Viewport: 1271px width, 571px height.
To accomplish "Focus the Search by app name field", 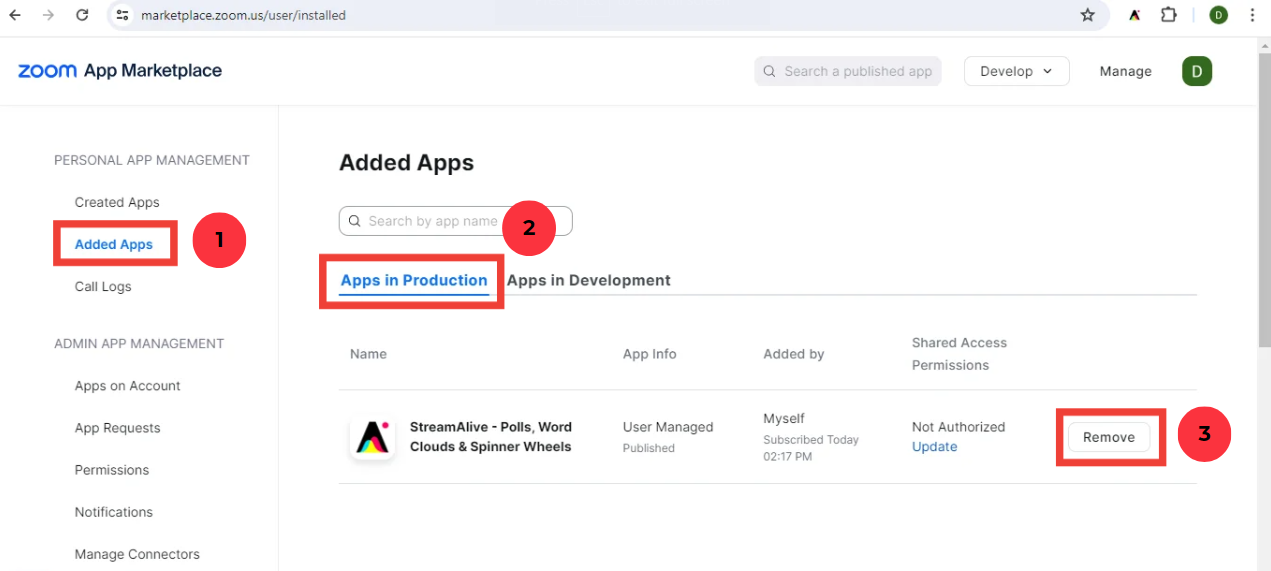I will tap(430, 221).
